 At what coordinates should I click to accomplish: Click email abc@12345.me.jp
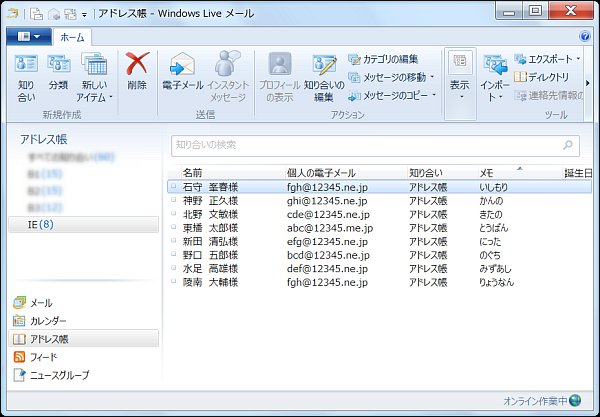(330, 228)
